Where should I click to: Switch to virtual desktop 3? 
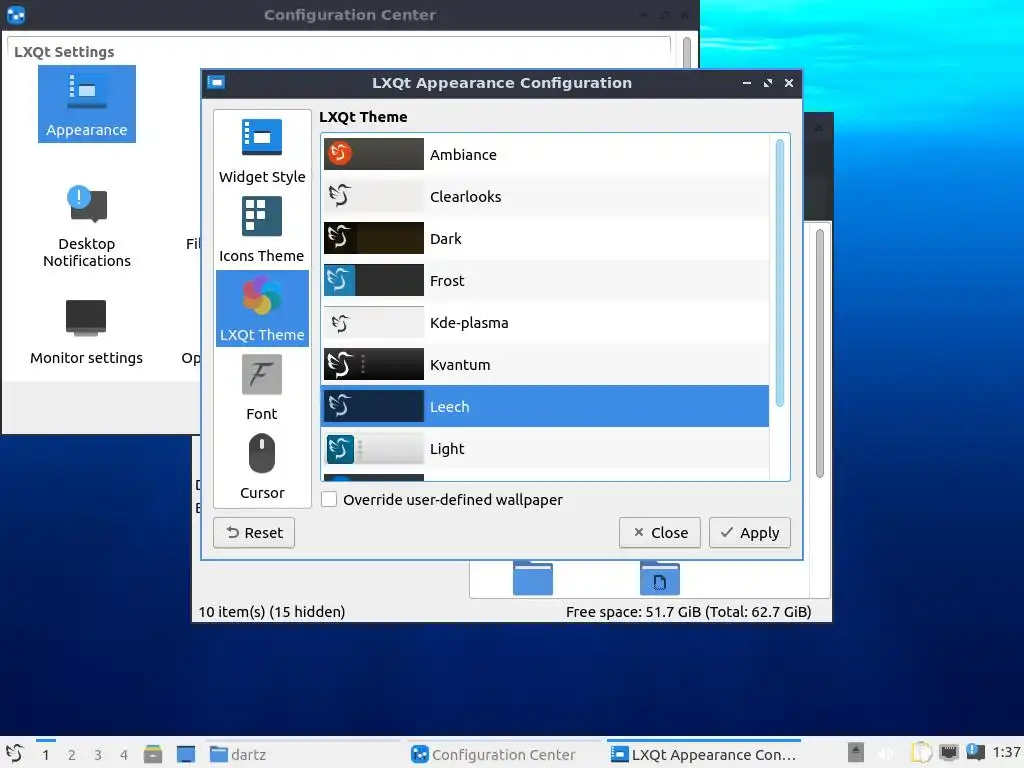tap(98, 755)
